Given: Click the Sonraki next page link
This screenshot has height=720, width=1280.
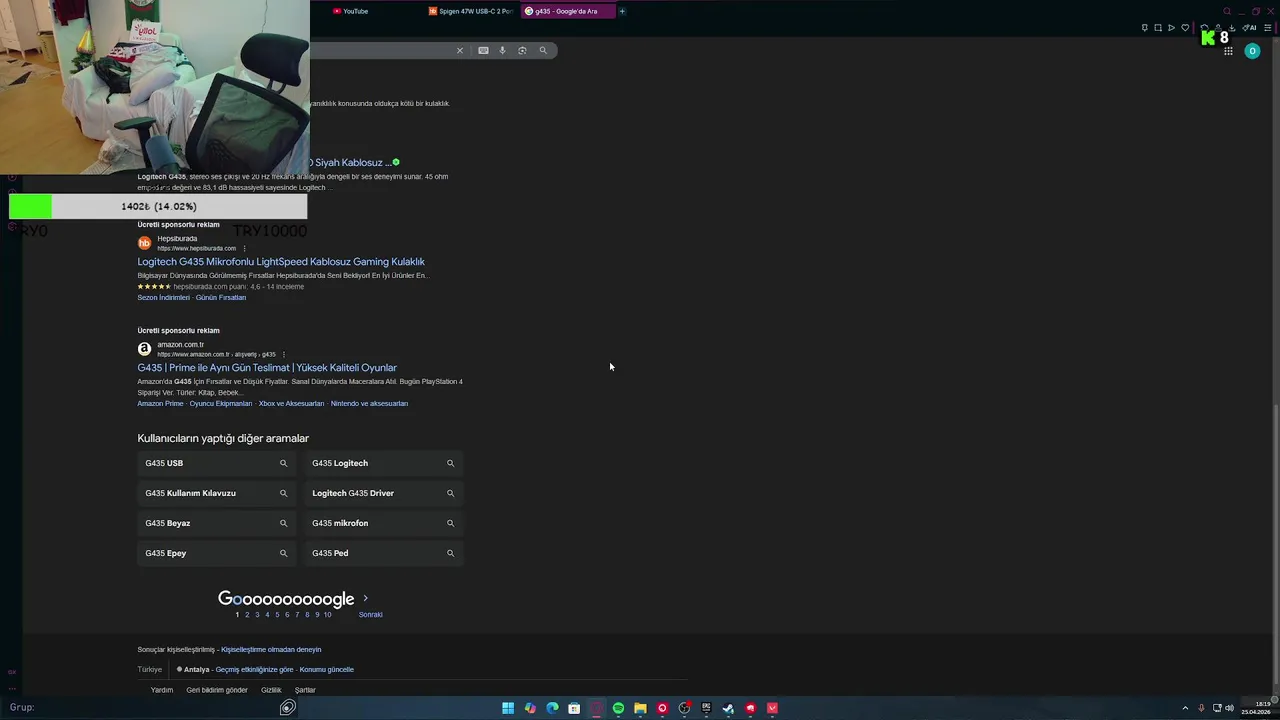Looking at the screenshot, I should (371, 615).
